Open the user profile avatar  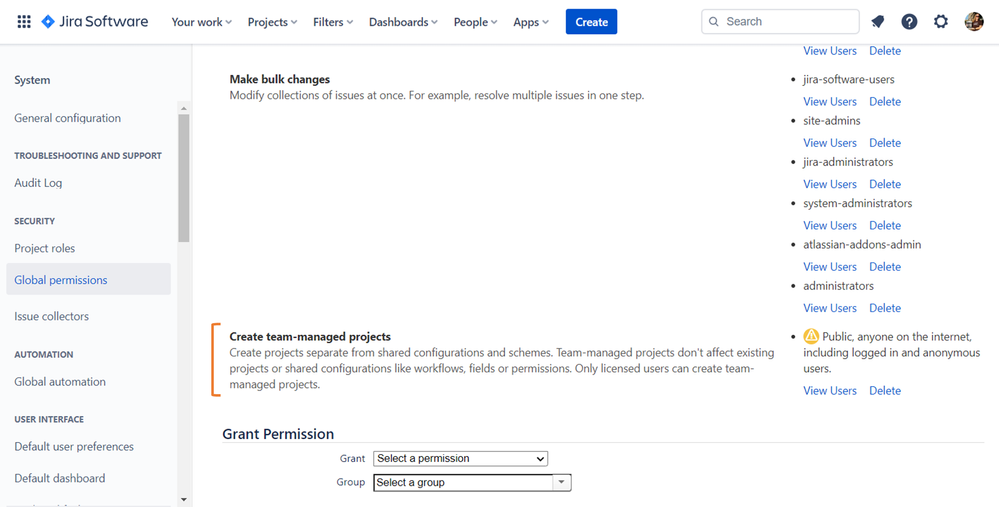pos(974,22)
